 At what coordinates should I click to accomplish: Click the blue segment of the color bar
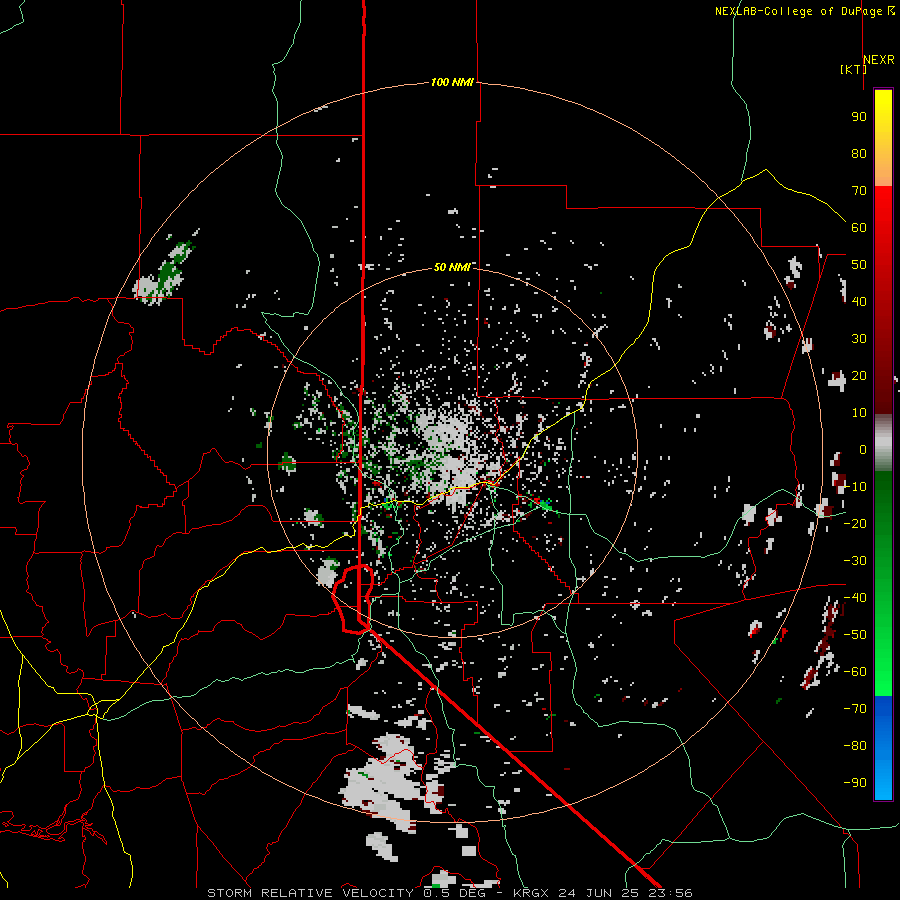(x=883, y=748)
